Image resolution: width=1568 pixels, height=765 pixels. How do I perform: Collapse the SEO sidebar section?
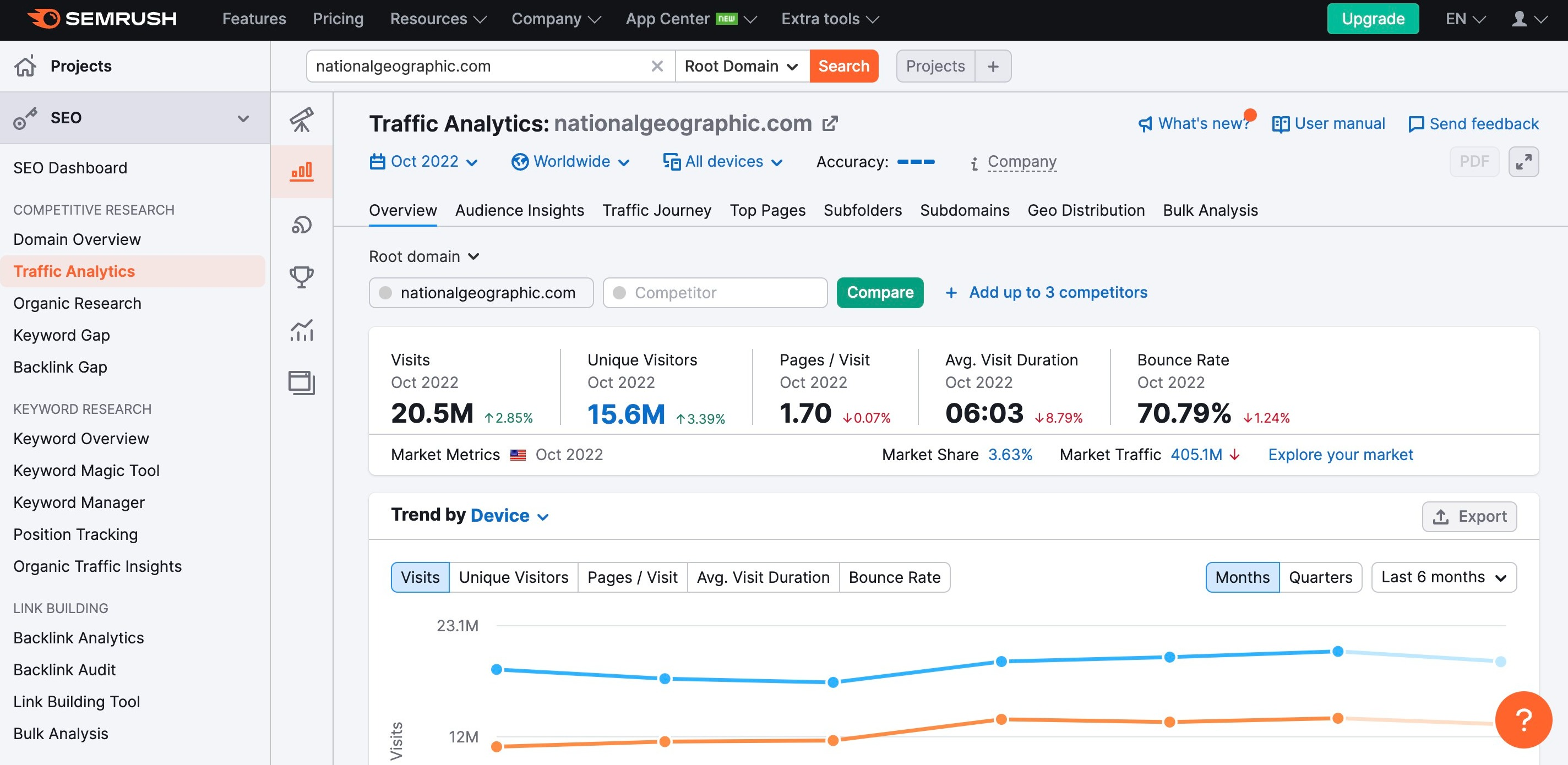pos(243,118)
